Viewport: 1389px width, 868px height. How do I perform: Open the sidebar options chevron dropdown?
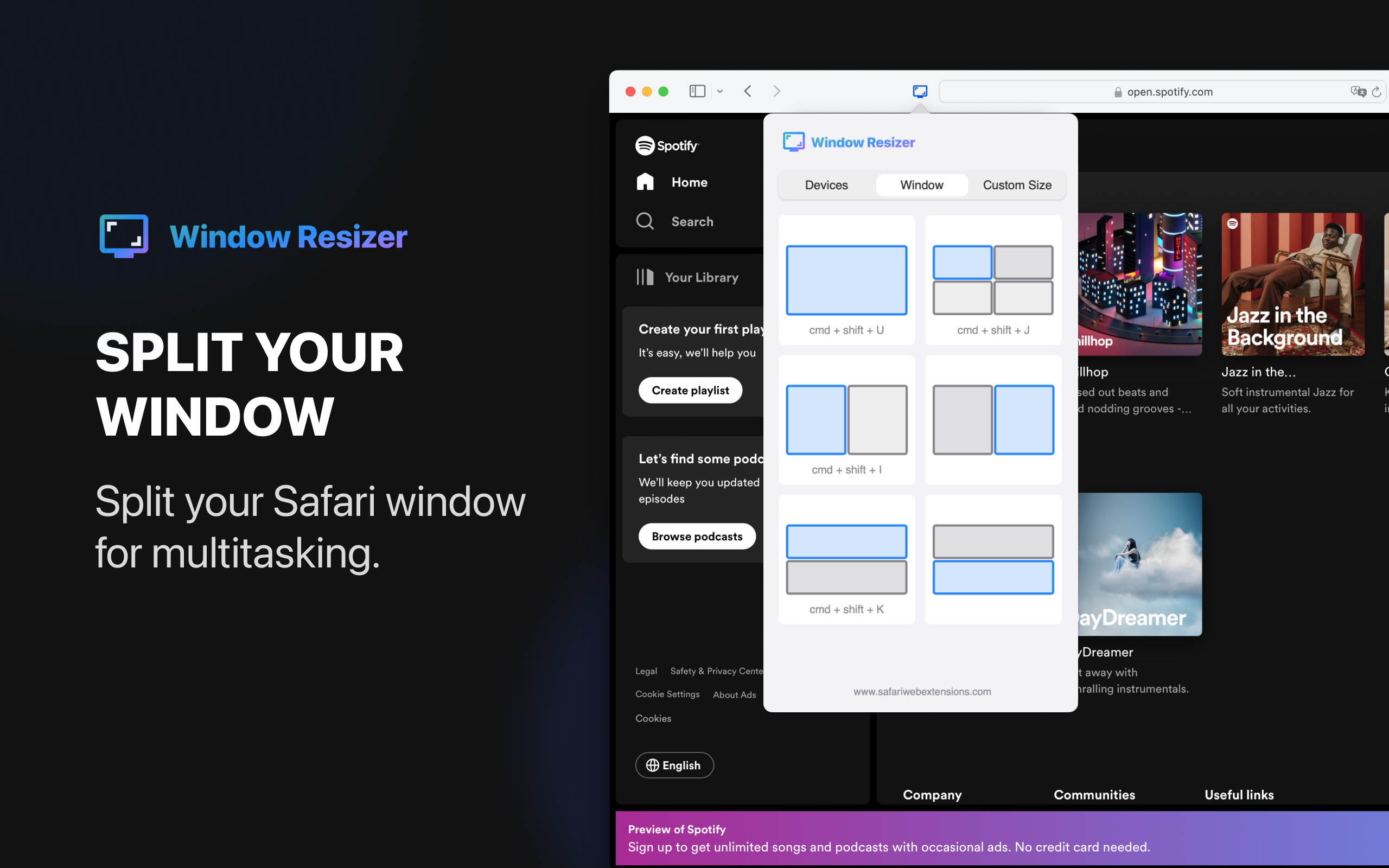[720, 91]
